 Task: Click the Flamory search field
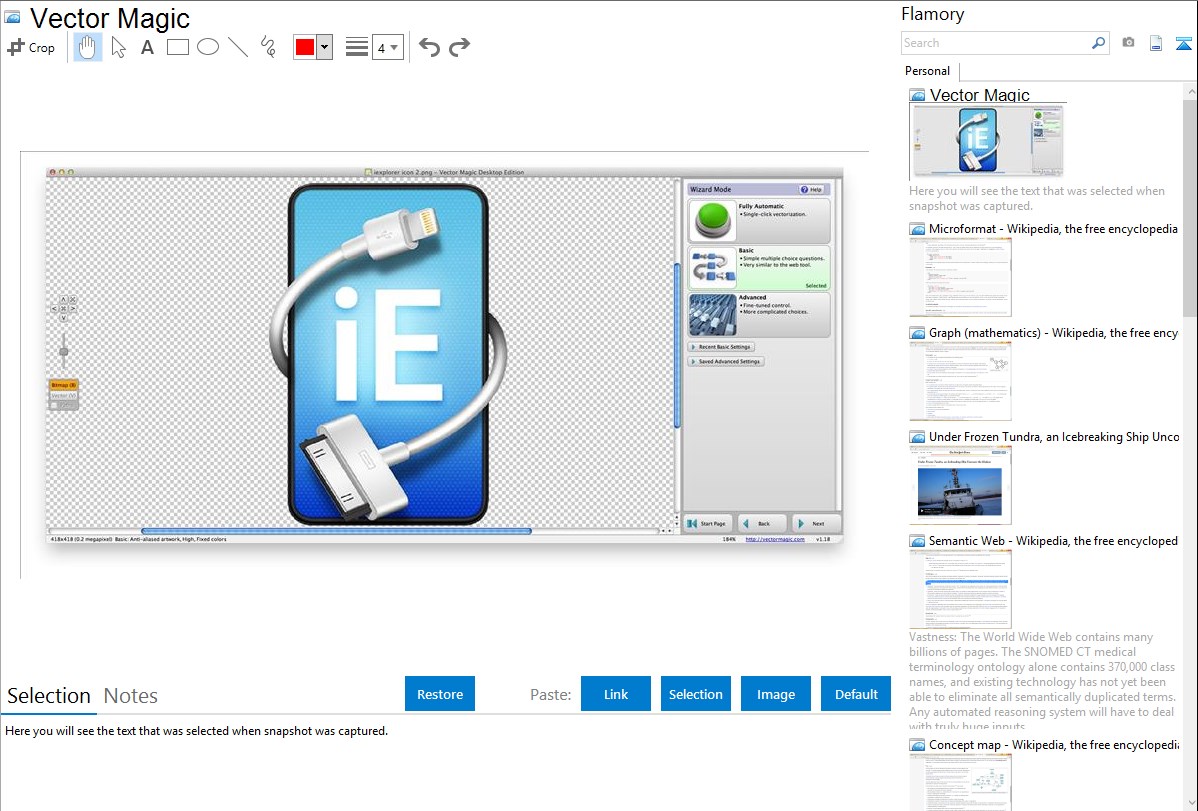pyautogui.click(x=996, y=43)
